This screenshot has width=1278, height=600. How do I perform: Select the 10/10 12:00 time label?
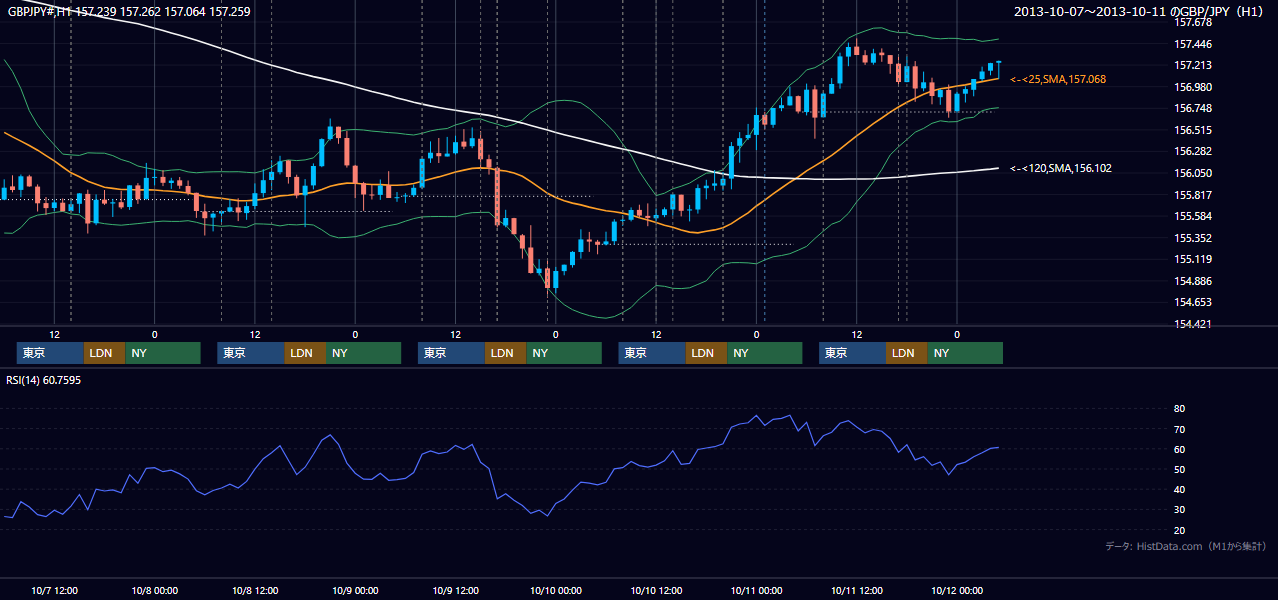tap(656, 590)
